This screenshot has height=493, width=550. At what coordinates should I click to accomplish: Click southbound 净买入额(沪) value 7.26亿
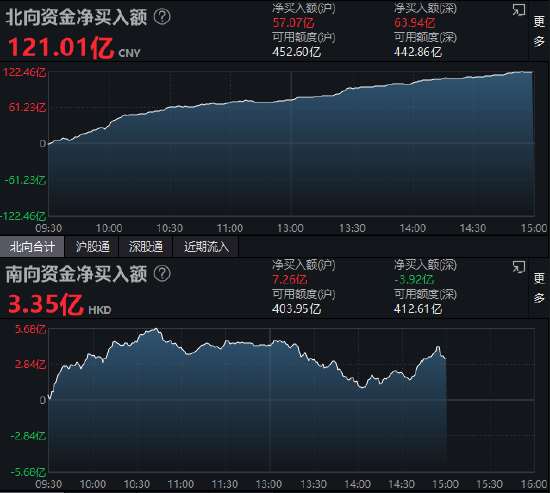point(290,280)
